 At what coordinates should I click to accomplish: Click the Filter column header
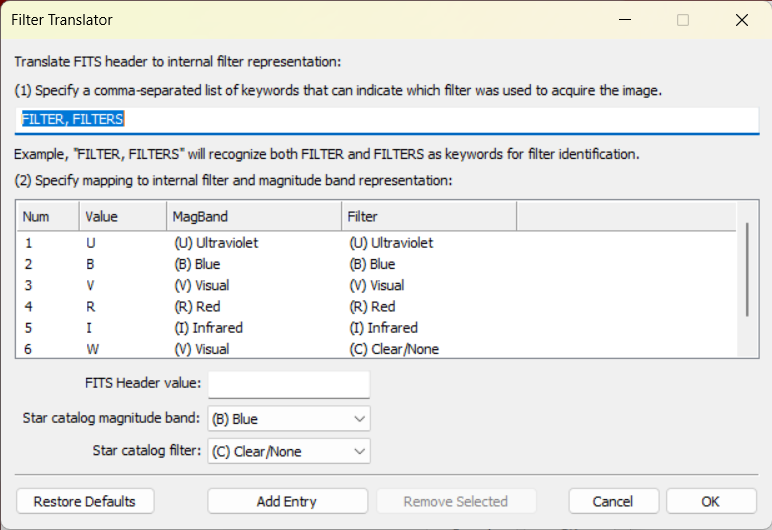click(x=429, y=216)
